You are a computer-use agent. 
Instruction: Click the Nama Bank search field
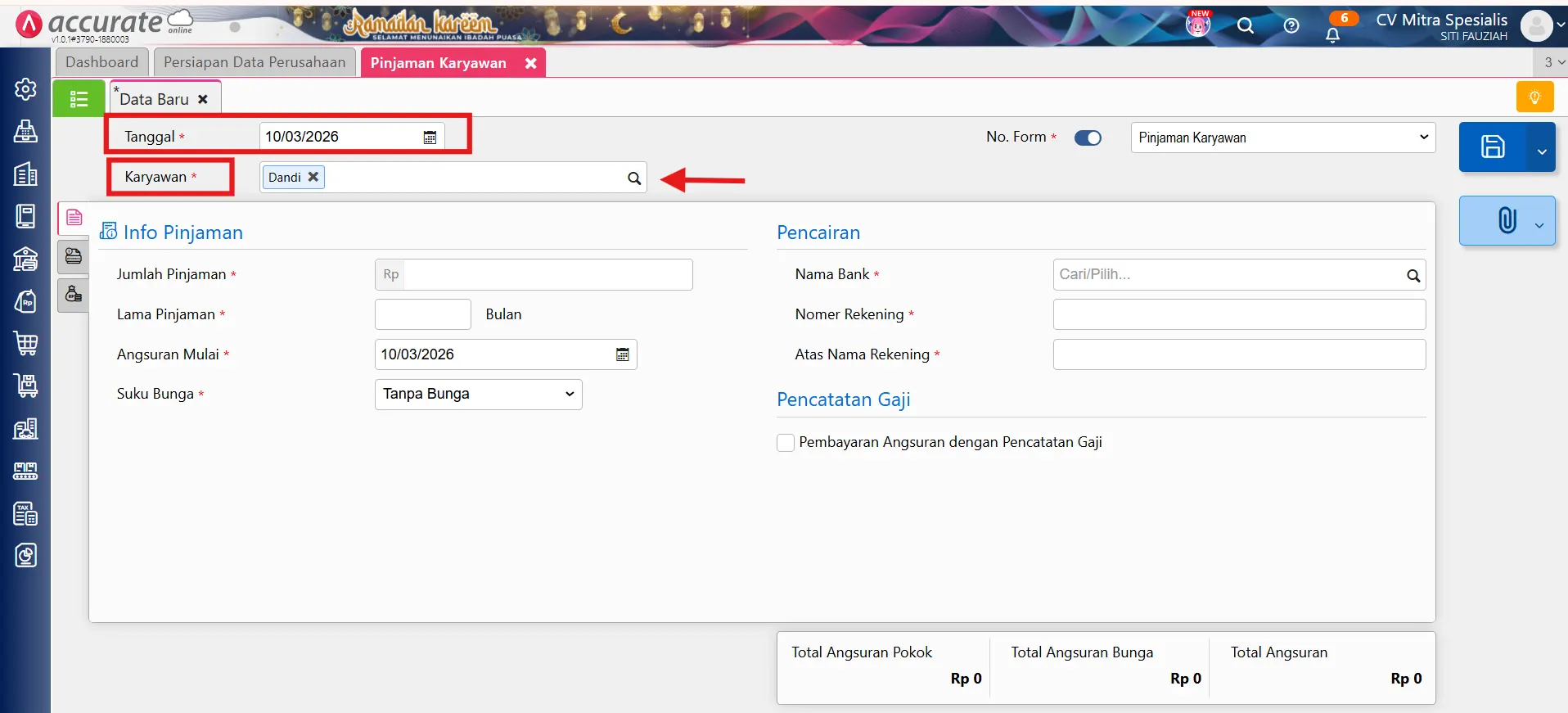tap(1229, 275)
